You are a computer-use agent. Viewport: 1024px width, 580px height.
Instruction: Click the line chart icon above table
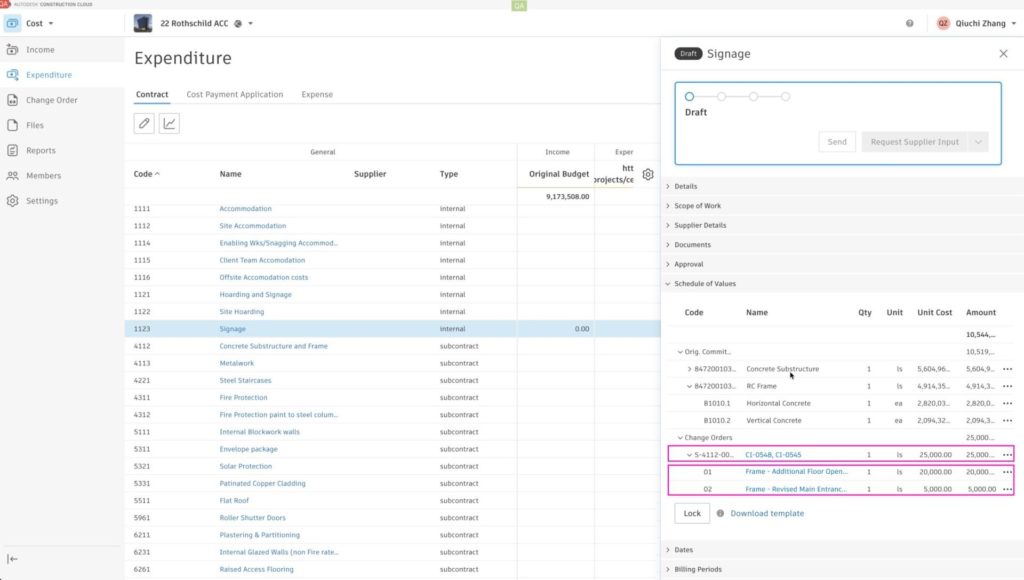(169, 123)
